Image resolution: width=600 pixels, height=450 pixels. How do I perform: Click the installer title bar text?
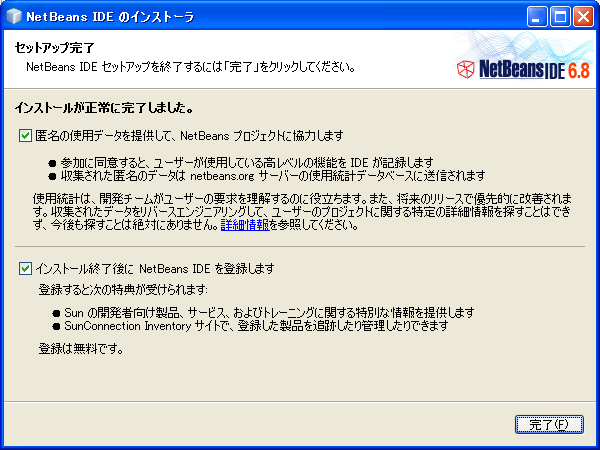tap(110, 17)
